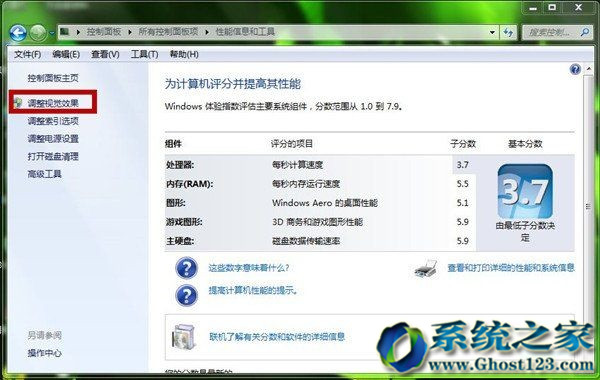Open the 工具(T) menu
600x380 pixels.
point(144,54)
